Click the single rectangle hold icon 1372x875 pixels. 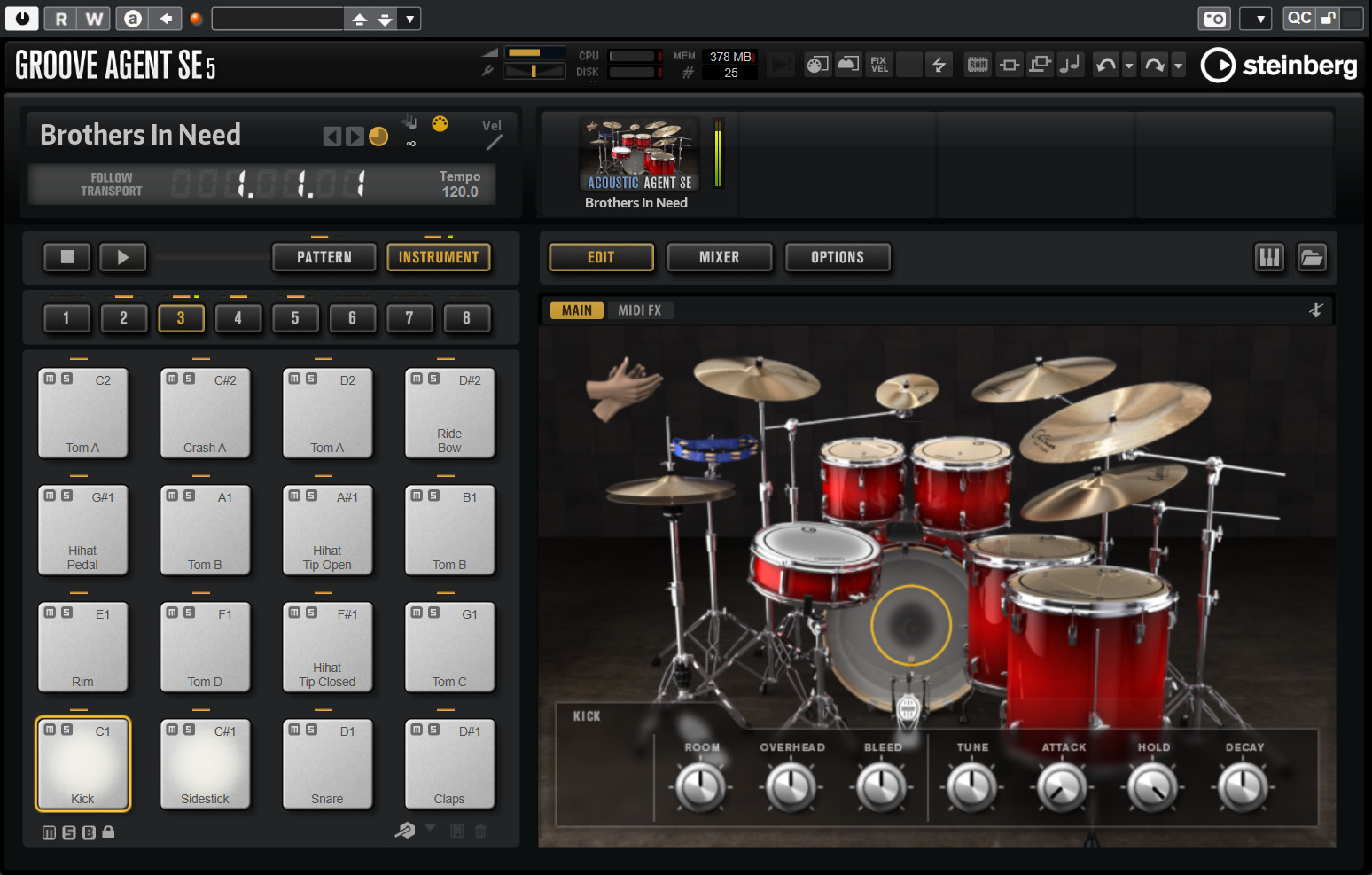pyautogui.click(x=1010, y=65)
